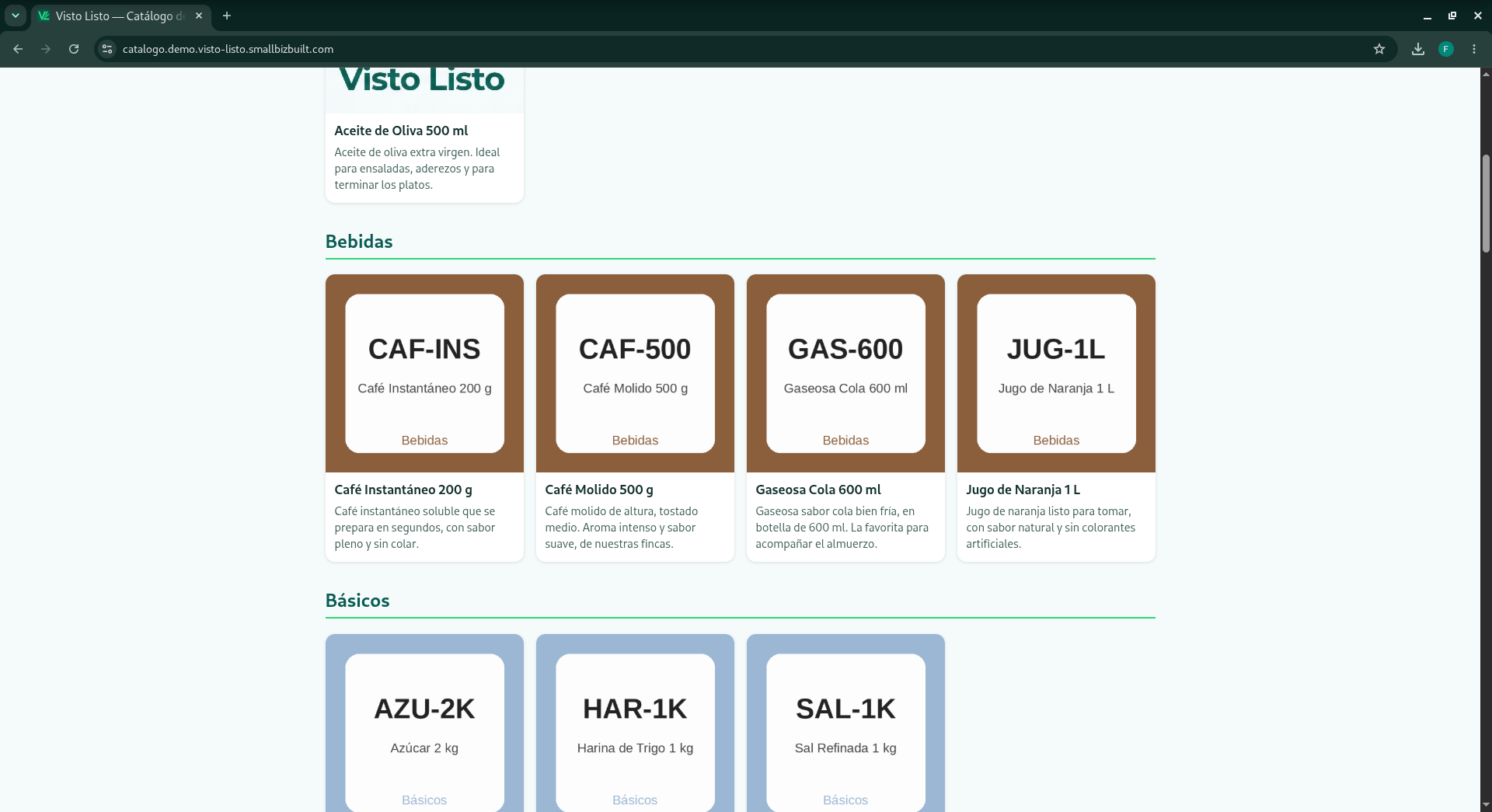The height and width of the screenshot is (812, 1492).
Task: Click Café Molido 500 g title
Action: click(599, 490)
